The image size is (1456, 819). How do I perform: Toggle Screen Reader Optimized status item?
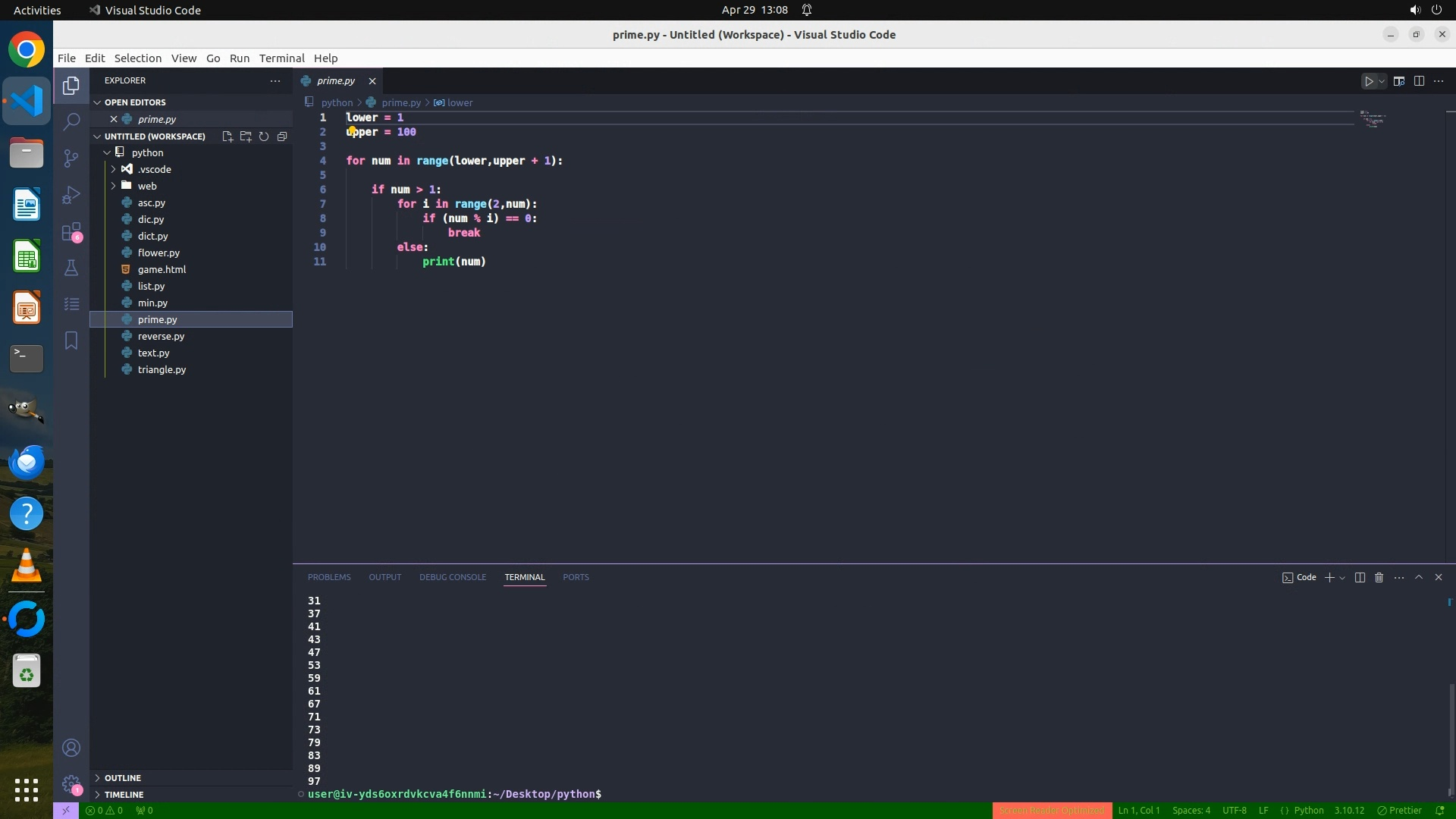point(1051,811)
